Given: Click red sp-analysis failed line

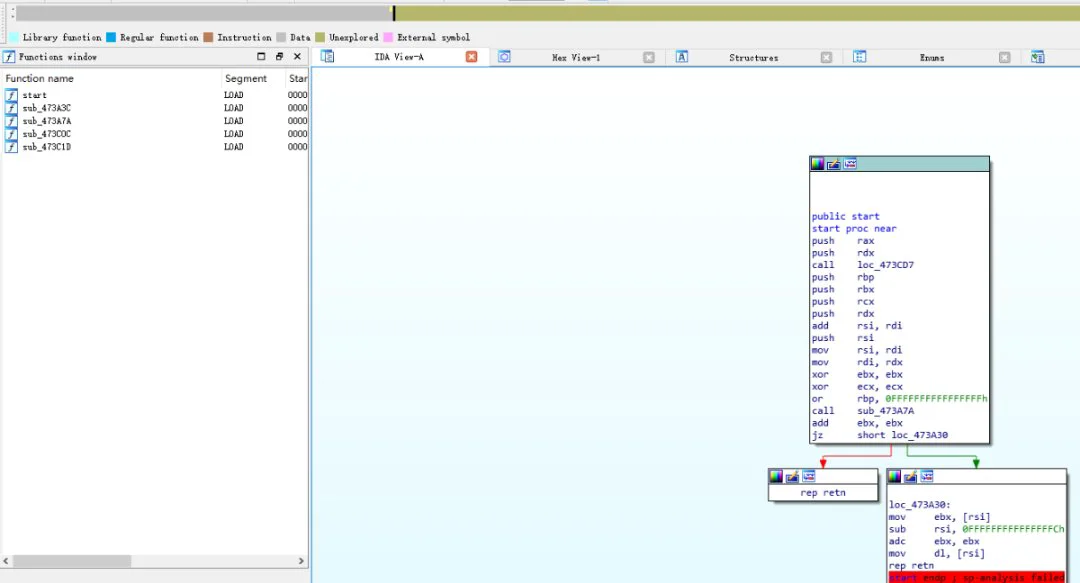Looking at the screenshot, I should (977, 577).
